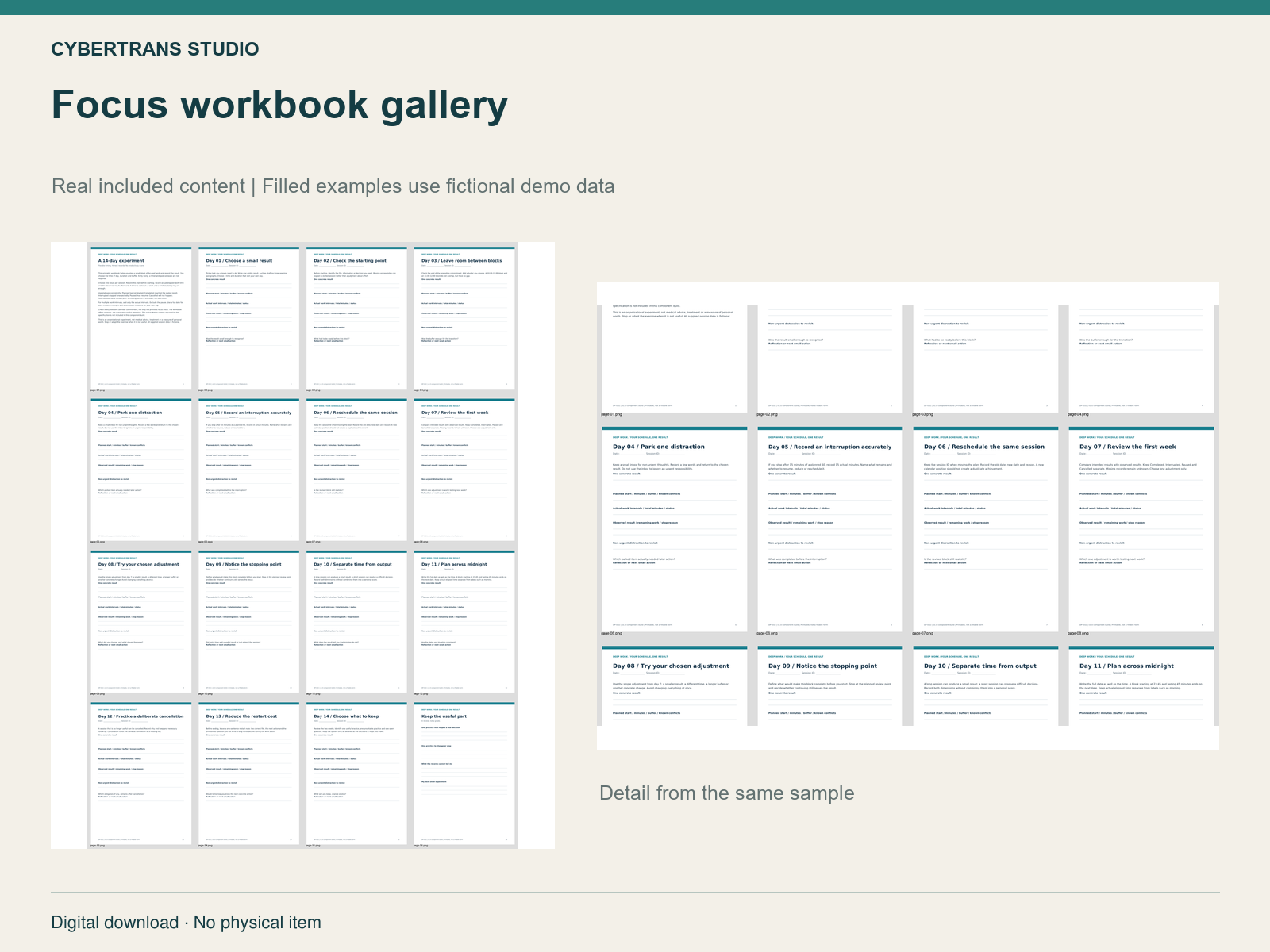Image resolution: width=1270 pixels, height=952 pixels.
Task: Click the 'page-05.png' label in the enlarged detail
Action: [612, 634]
